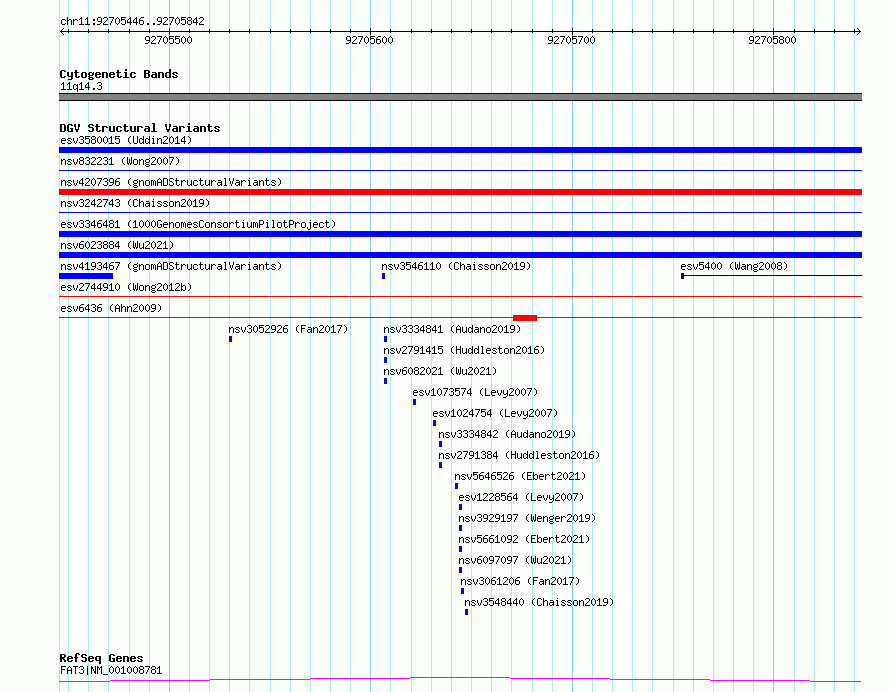Click the esv3580015 (Uddin2014) variant label
Screen dimensions: 890x692
click(126, 140)
